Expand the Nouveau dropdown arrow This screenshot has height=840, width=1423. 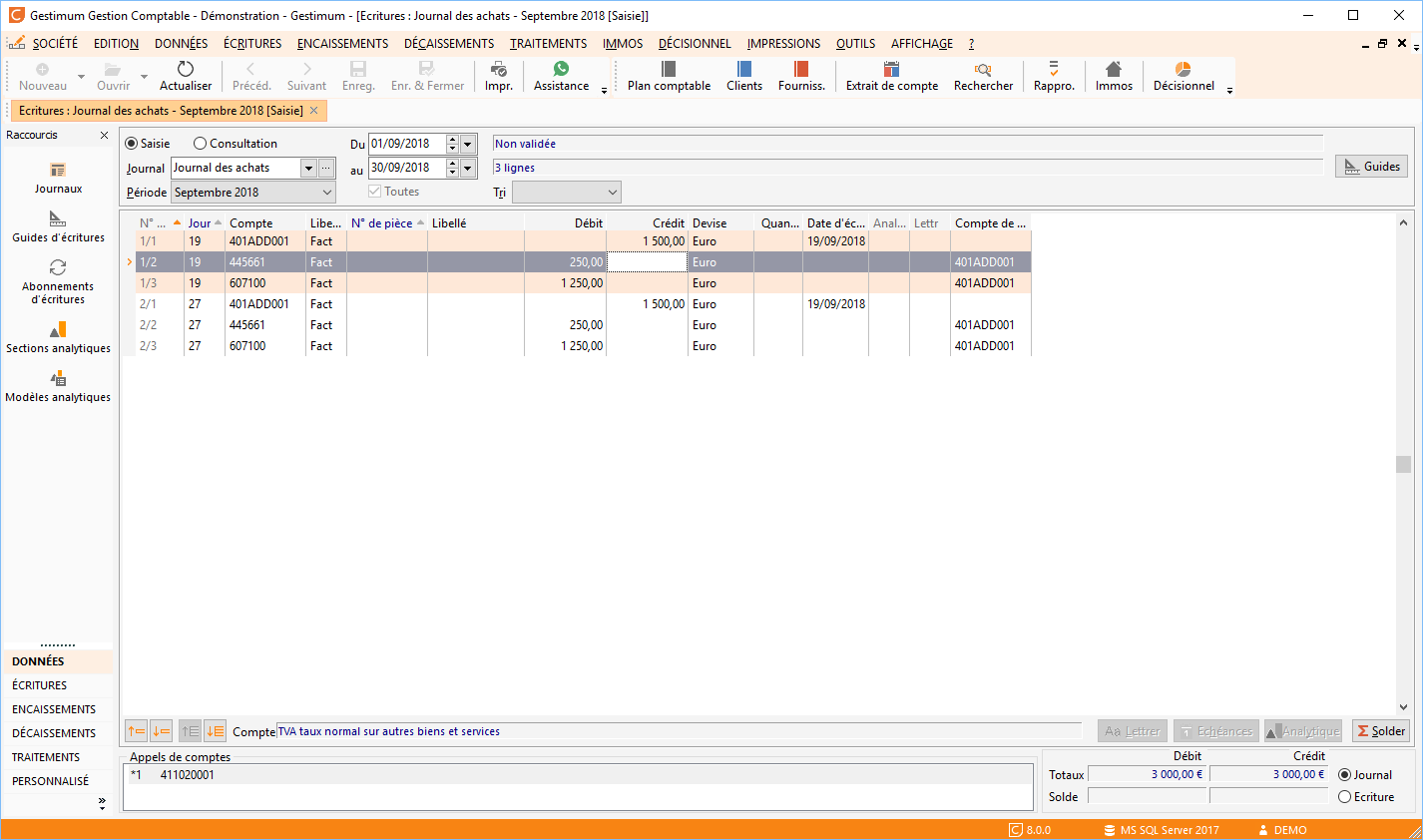tap(81, 77)
